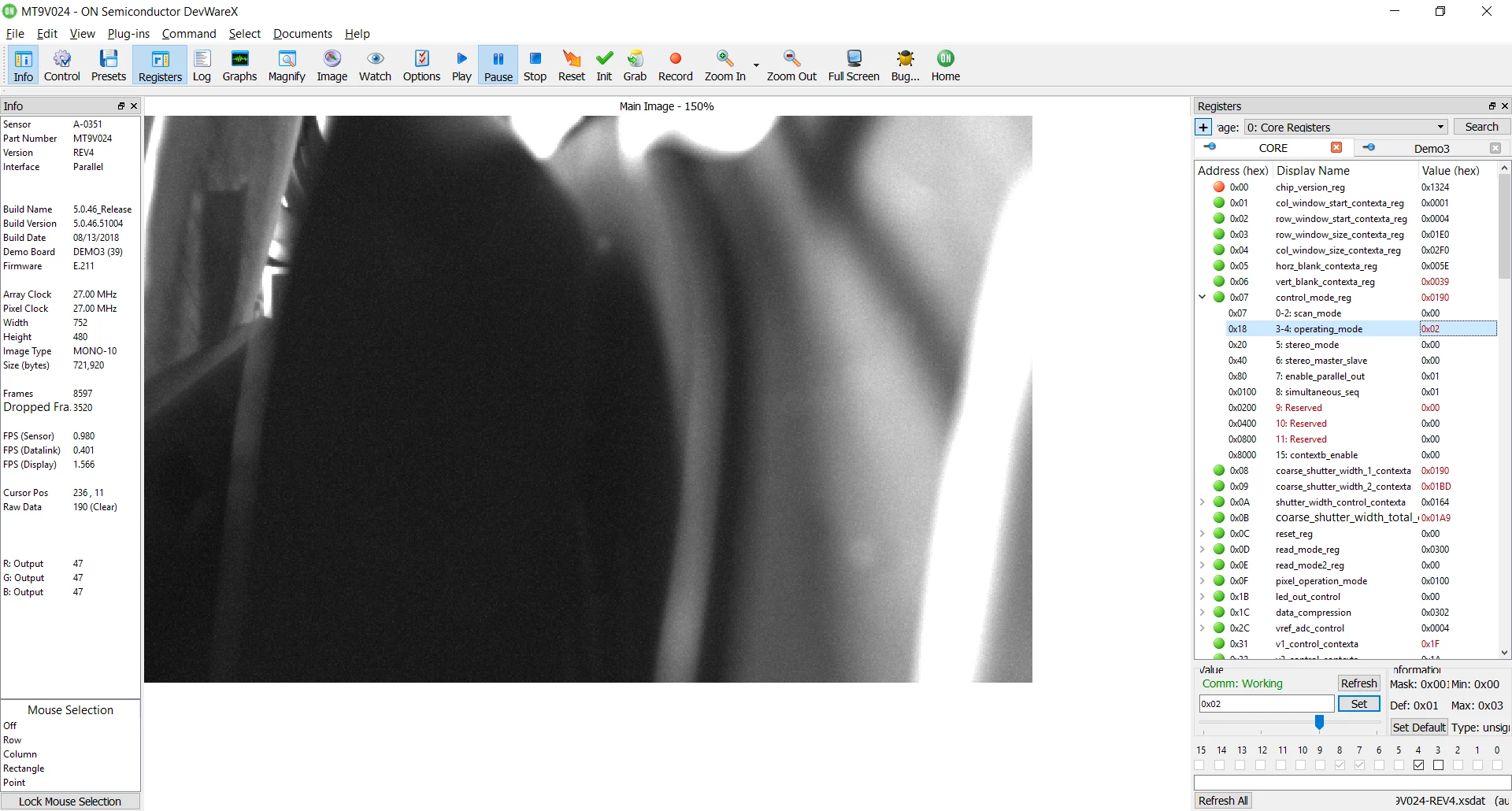Expand the read_mode_reg register row
This screenshot has height=811, width=1512.
(x=1203, y=549)
